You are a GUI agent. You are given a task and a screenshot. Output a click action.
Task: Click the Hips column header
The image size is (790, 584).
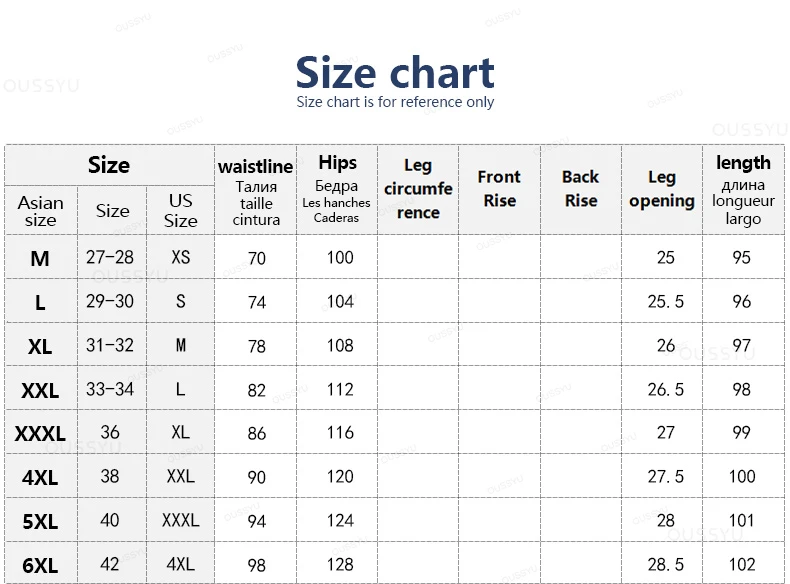tap(337, 189)
